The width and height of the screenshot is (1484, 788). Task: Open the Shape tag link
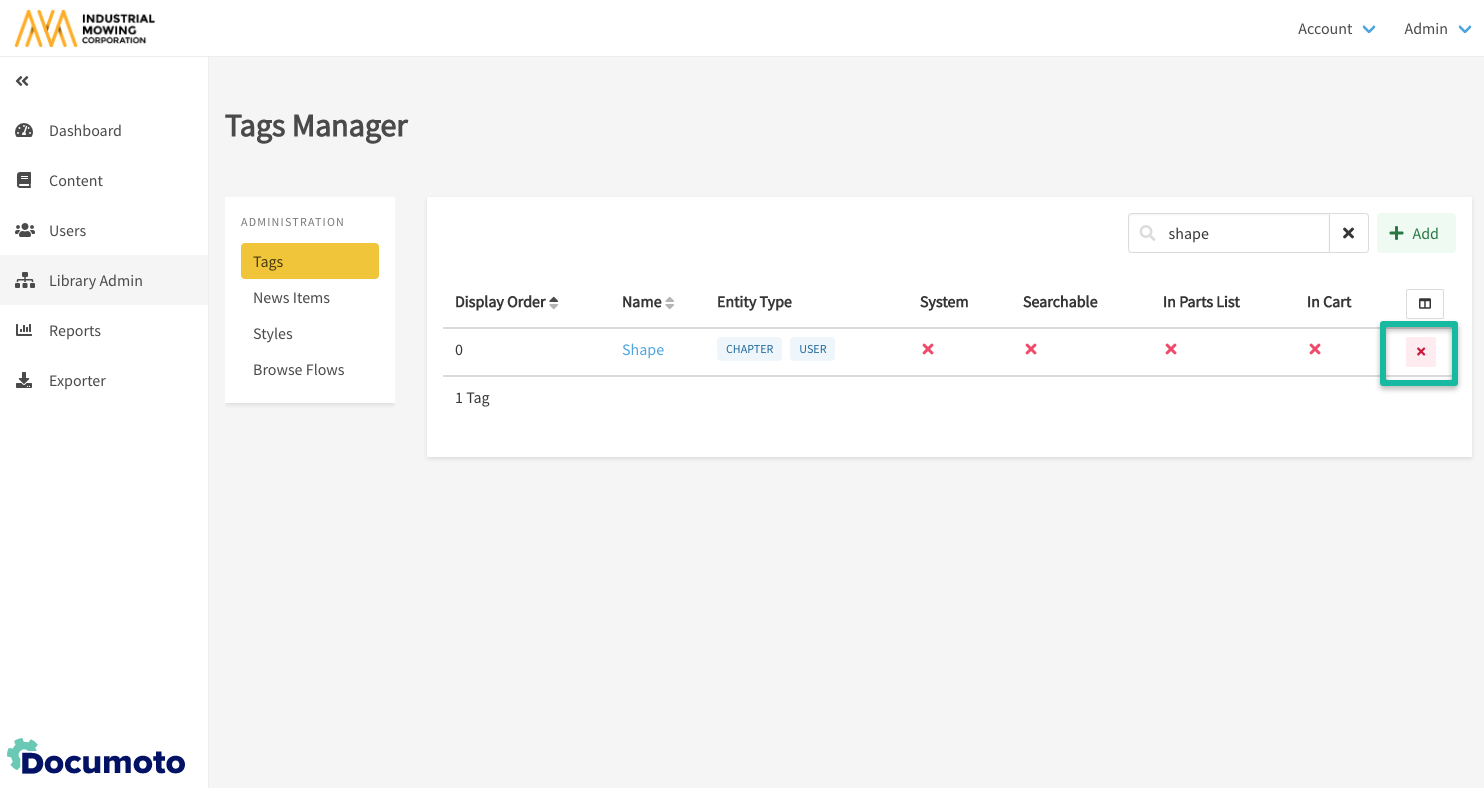642,350
